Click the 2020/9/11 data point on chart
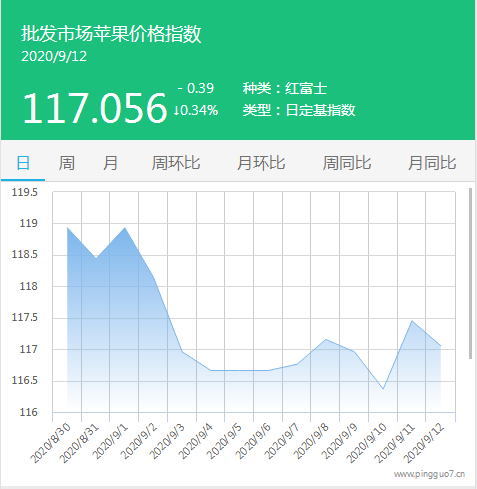Image resolution: width=477 pixels, height=489 pixels. coord(412,321)
